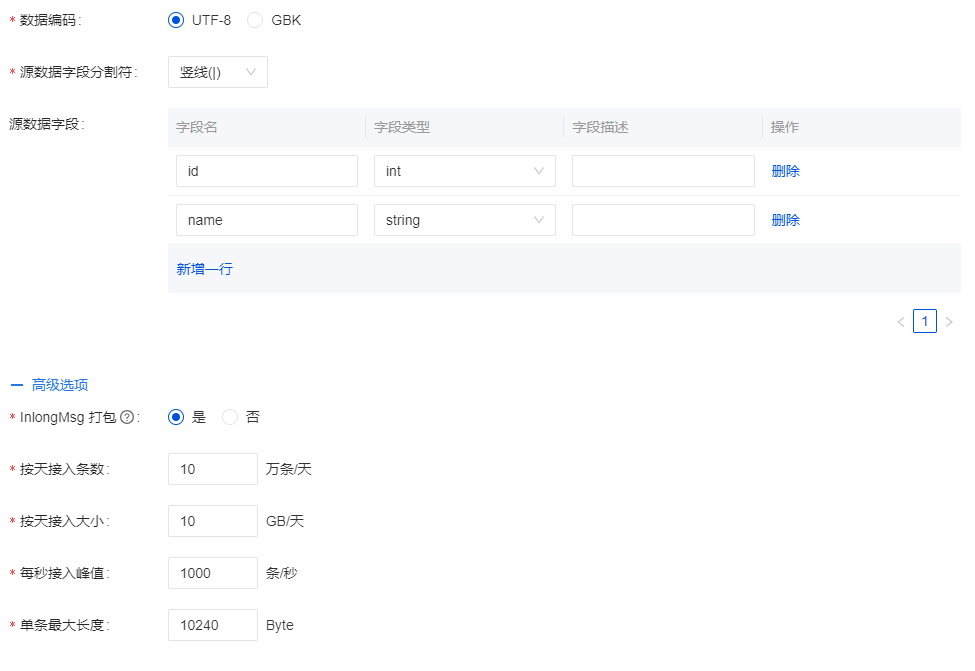Screen dimensions: 975x671
Task: Delete the name field row
Action: point(785,220)
